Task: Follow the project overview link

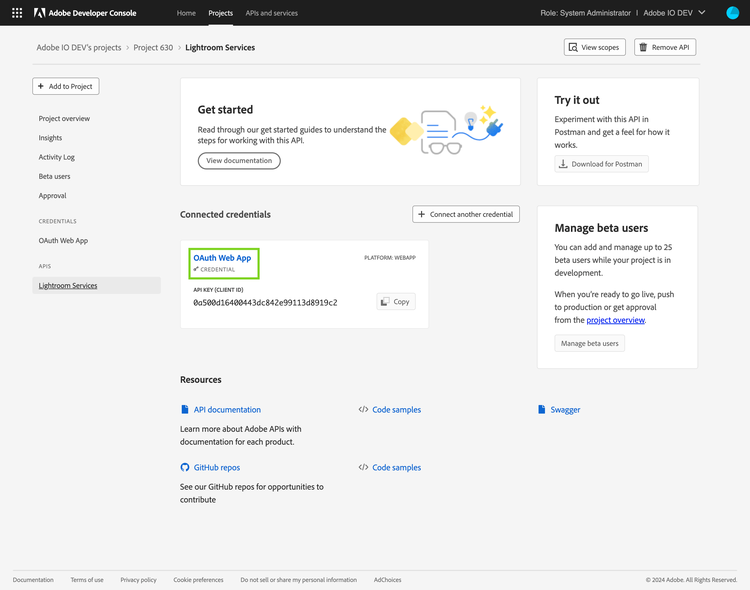Action: (616, 320)
